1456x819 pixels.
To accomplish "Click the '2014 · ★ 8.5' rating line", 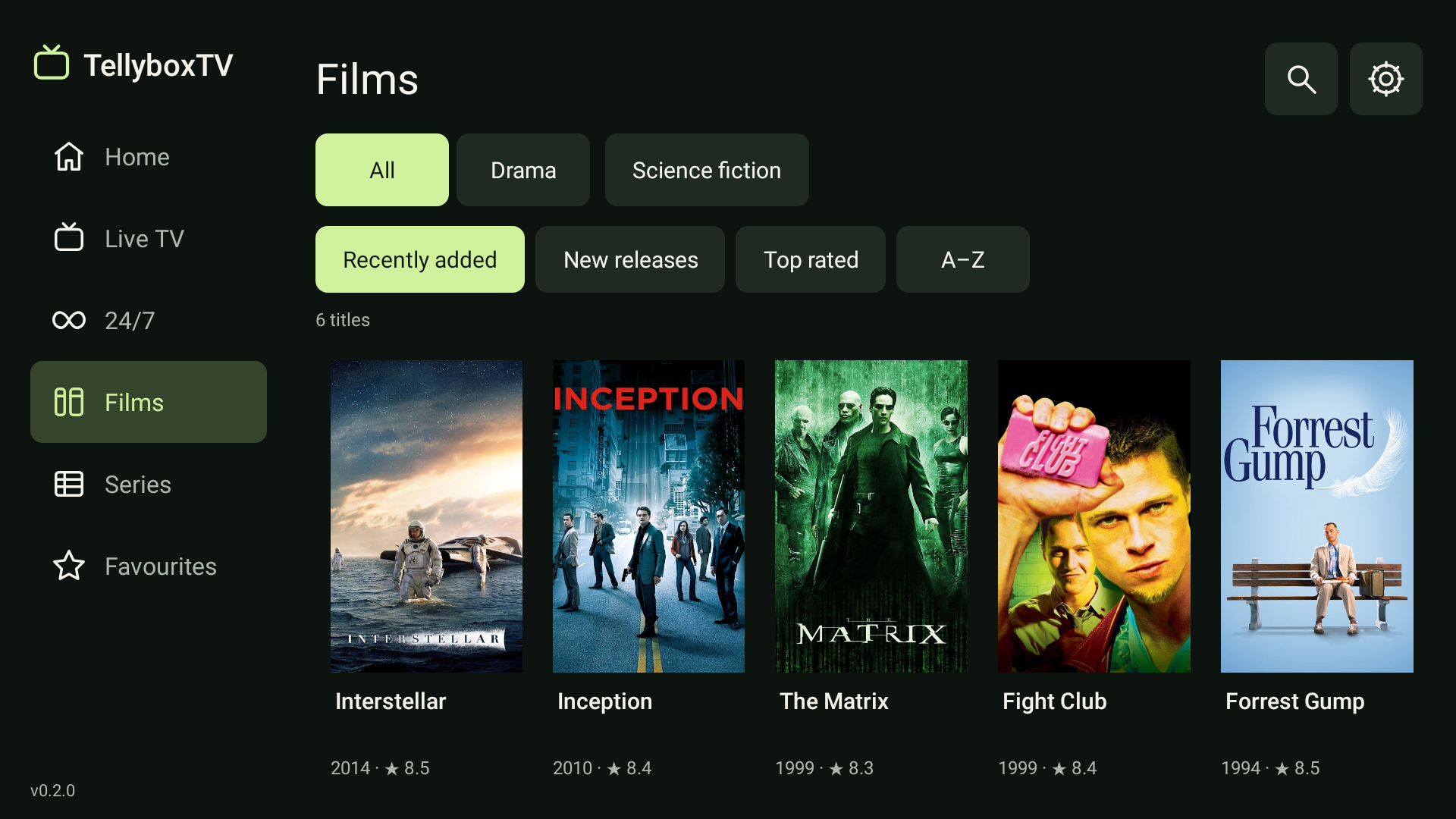I will pyautogui.click(x=380, y=768).
